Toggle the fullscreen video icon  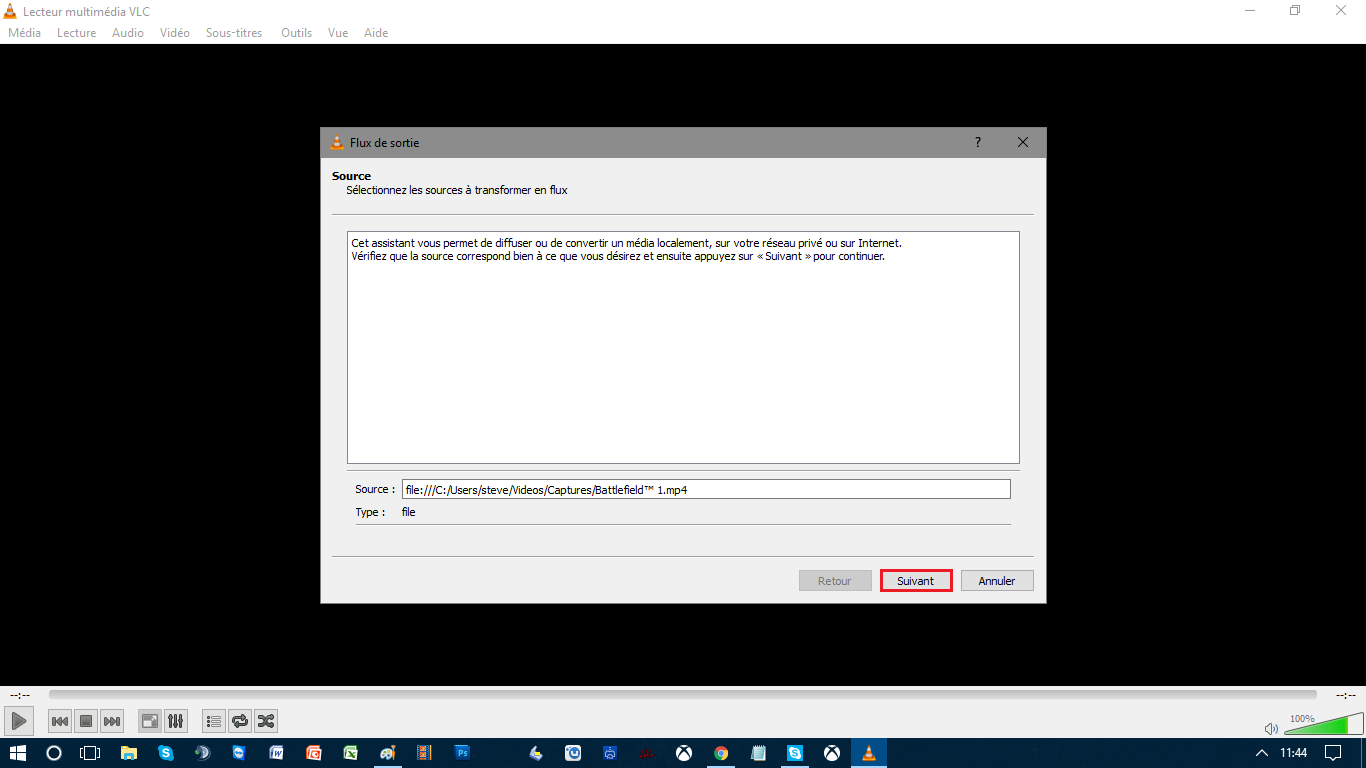pyautogui.click(x=149, y=721)
